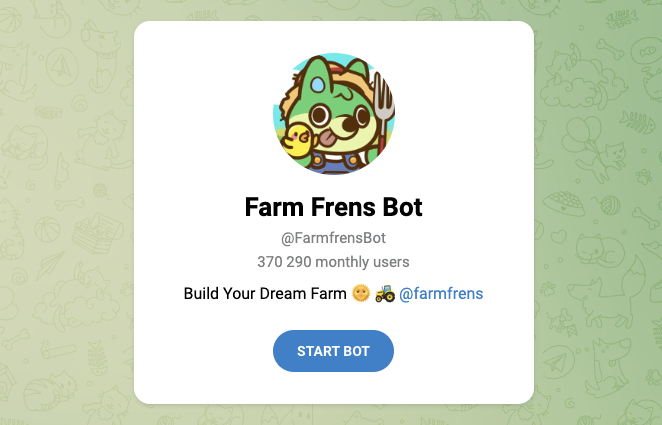Click the Build Your Dream Farm text
The image size is (662, 425).
265,293
